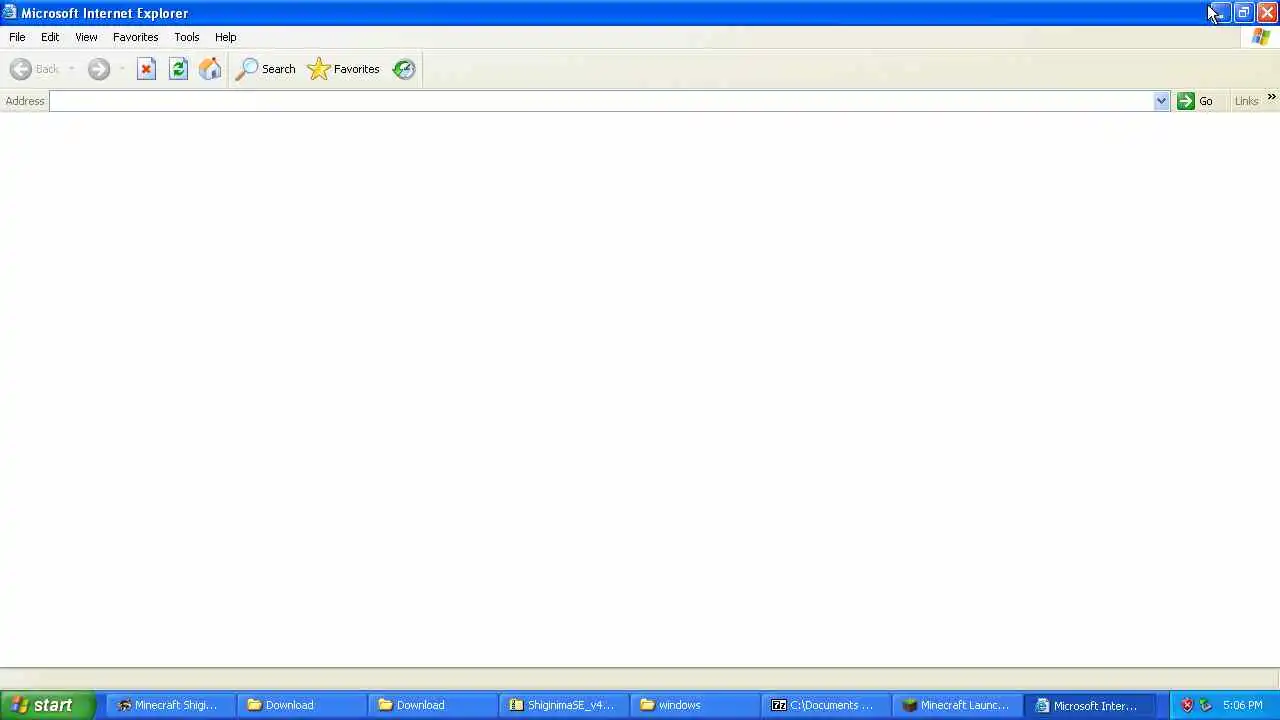The width and height of the screenshot is (1280, 720).
Task: Refresh the page with green arrows icon
Action: point(178,69)
